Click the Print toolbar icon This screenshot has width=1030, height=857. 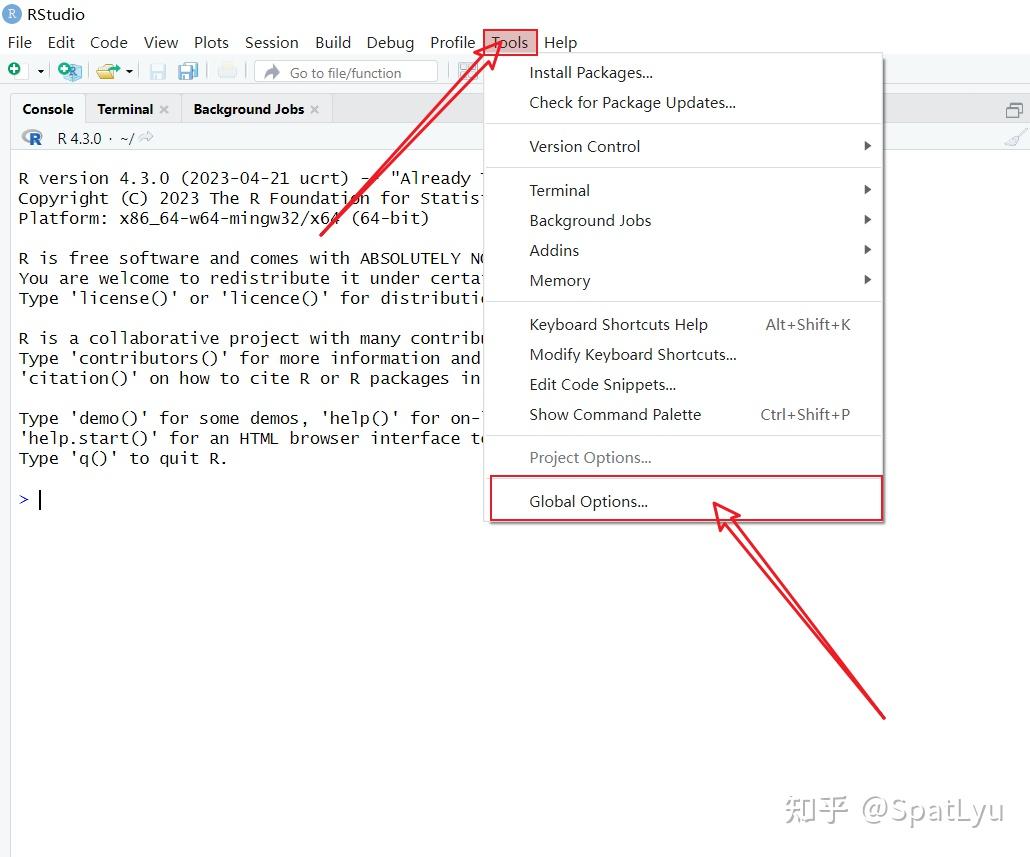(227, 71)
